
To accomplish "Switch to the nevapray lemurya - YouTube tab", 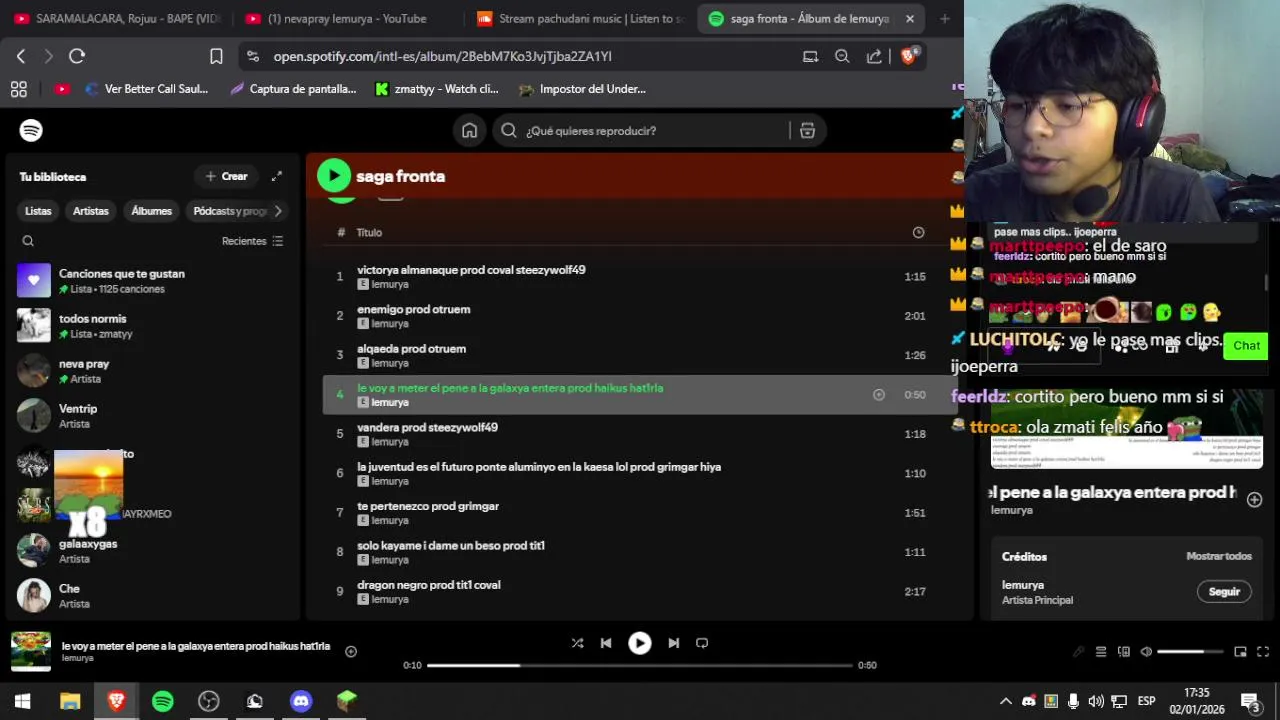I will (347, 19).
